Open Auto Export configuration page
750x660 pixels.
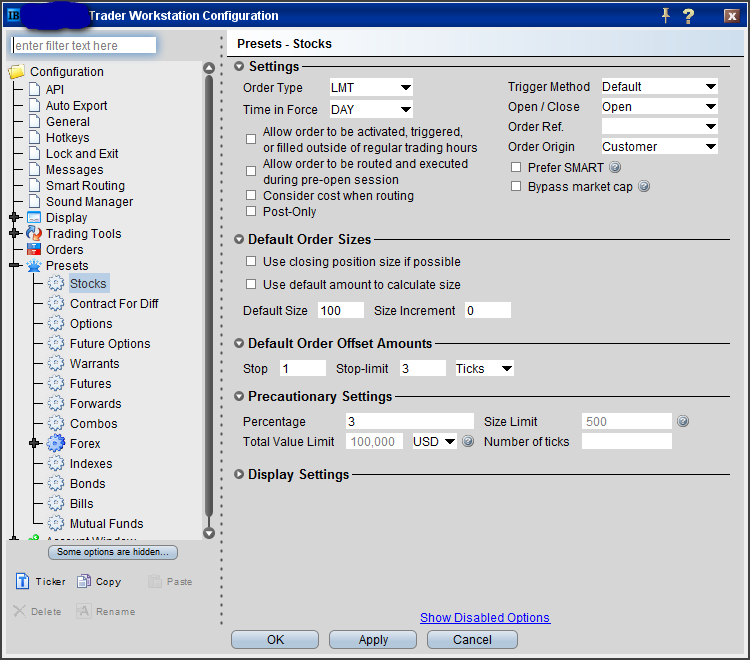pos(77,105)
